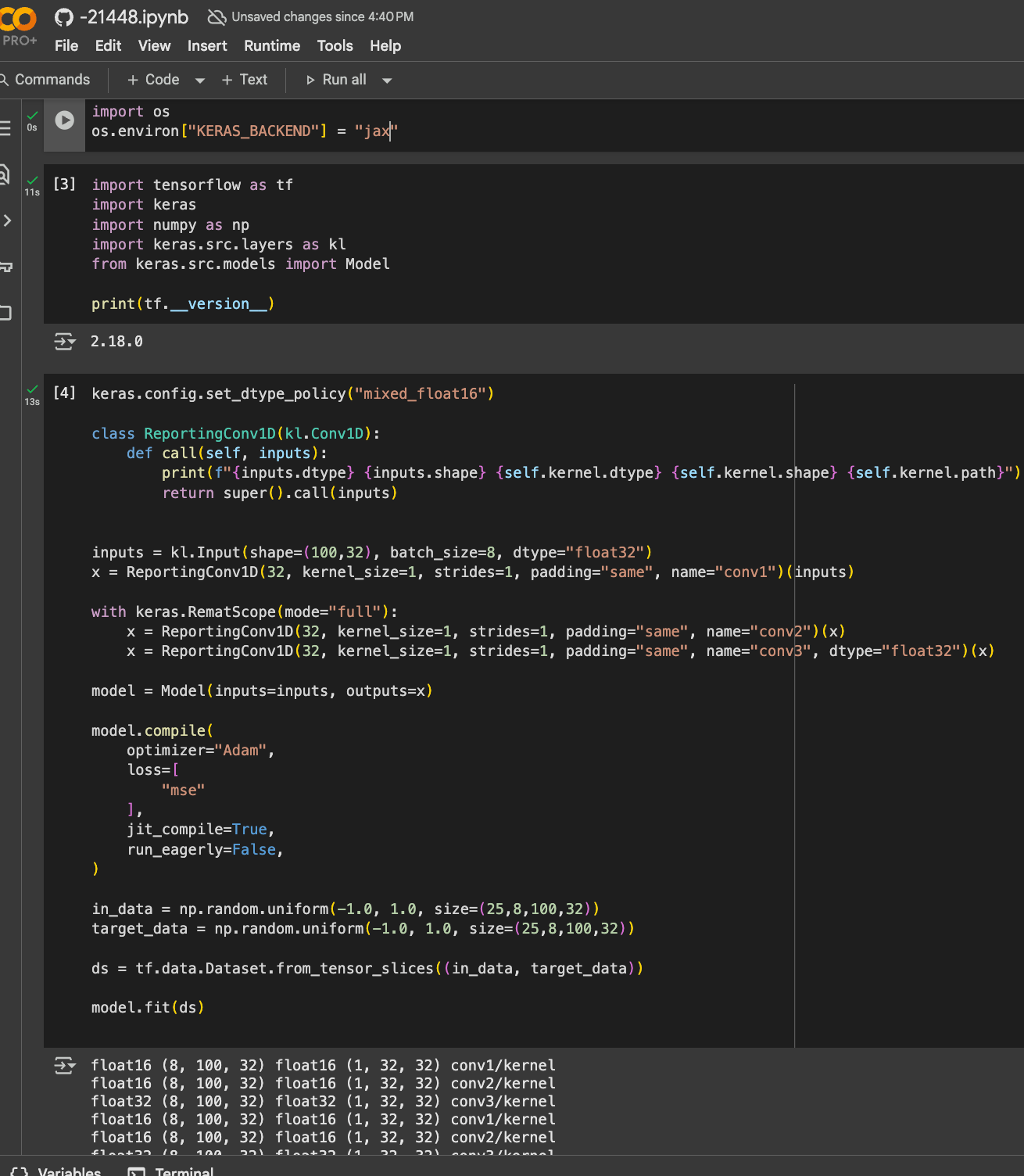1024x1176 pixels.
Task: Click the with keras.RematScope line
Action: pos(245,612)
